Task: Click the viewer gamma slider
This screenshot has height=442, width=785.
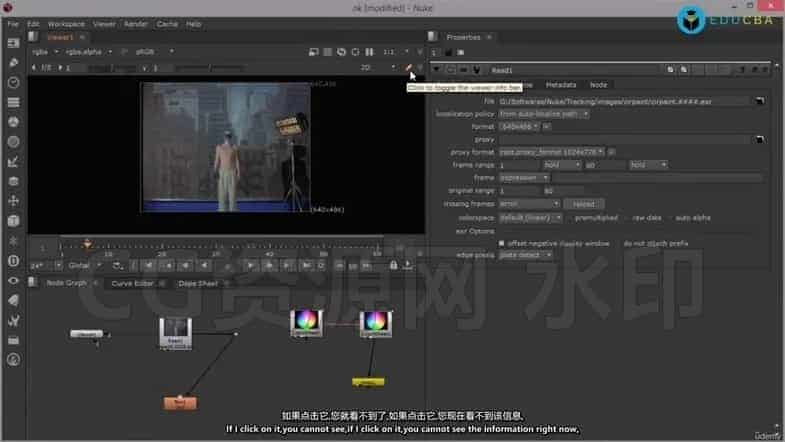Action: point(208,68)
